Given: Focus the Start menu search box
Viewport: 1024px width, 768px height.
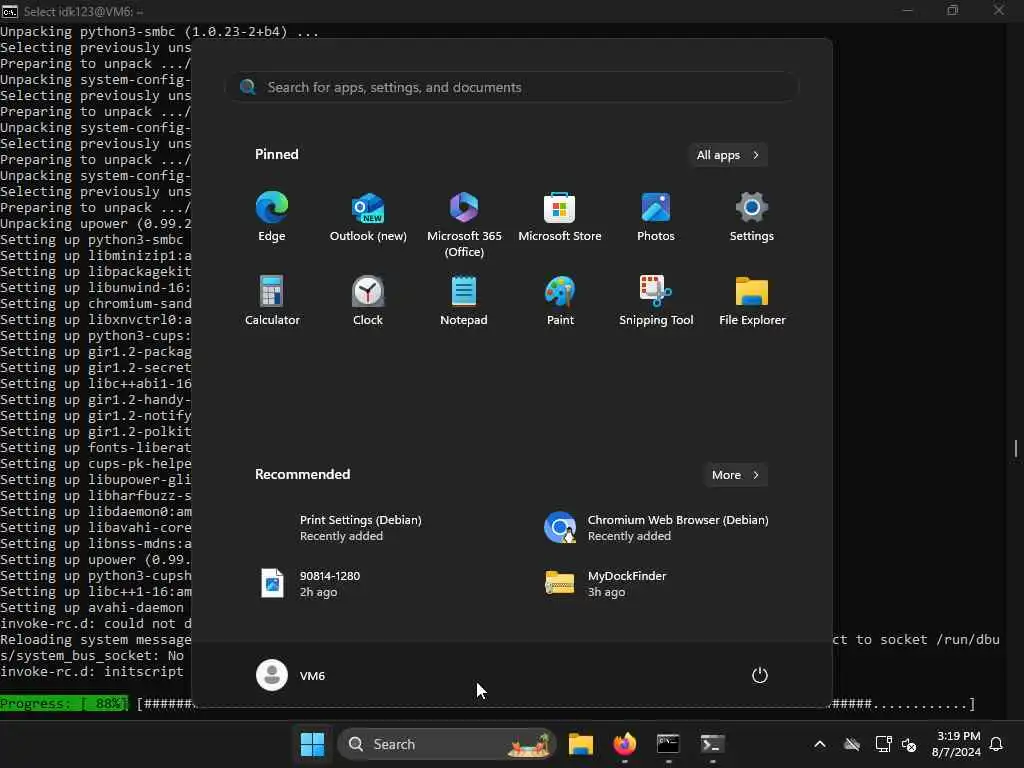Looking at the screenshot, I should [x=512, y=87].
